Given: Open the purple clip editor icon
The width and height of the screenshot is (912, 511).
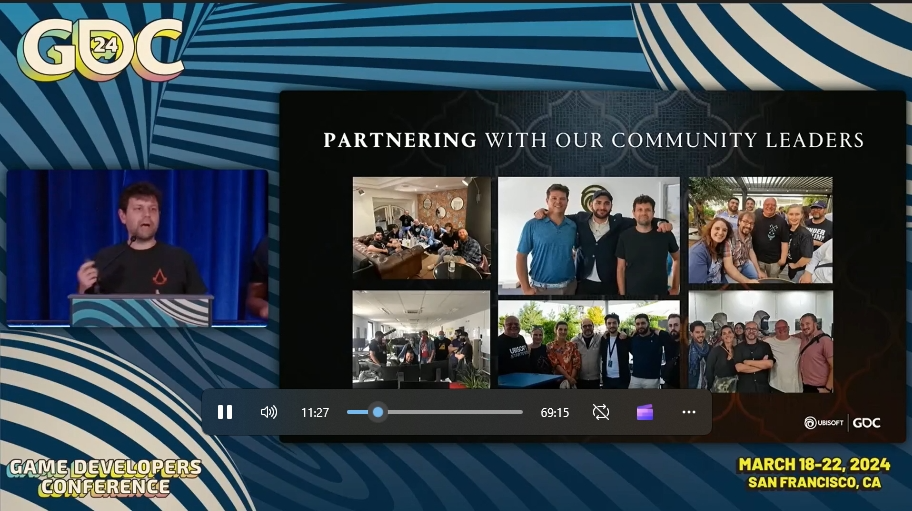Looking at the screenshot, I should [x=644, y=412].
